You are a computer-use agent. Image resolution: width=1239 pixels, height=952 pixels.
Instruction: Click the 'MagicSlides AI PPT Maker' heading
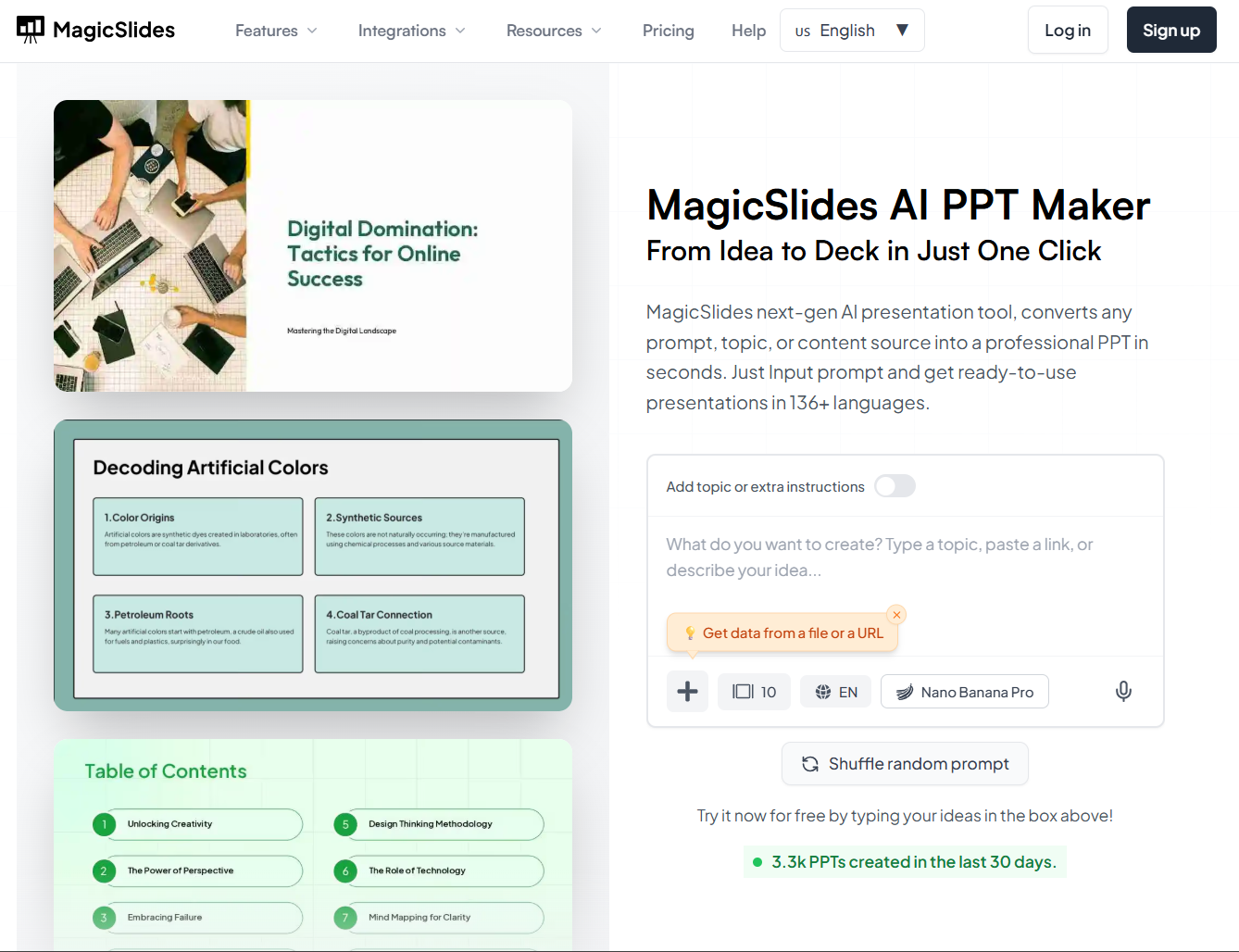[898, 205]
